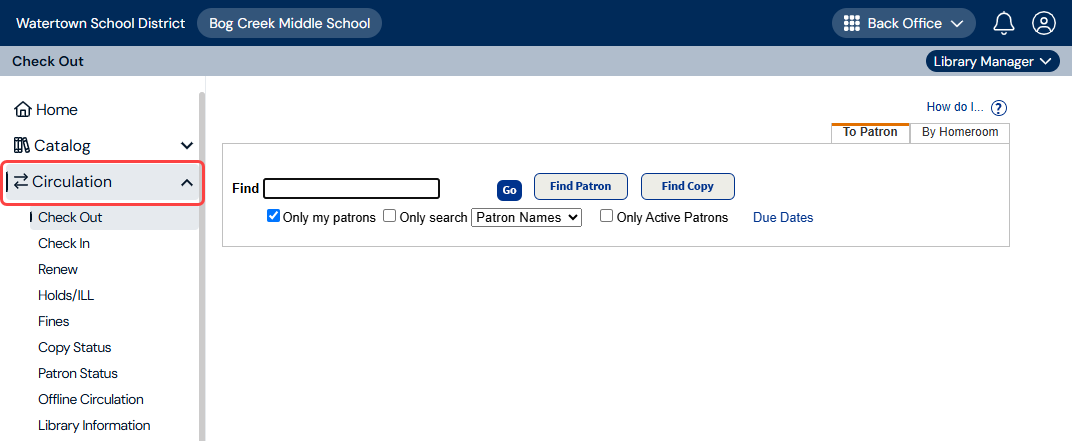Click the Find Patron button
The width and height of the screenshot is (1072, 441).
[580, 186]
